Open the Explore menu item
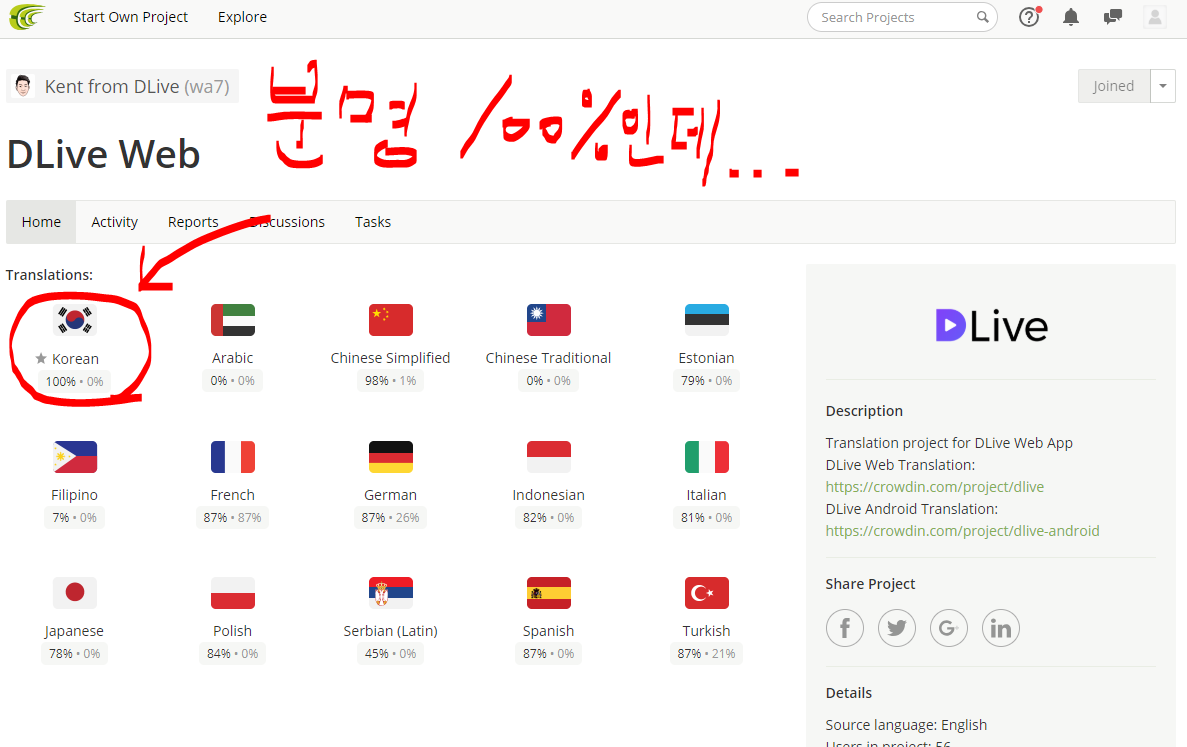The width and height of the screenshot is (1187, 747). coord(242,17)
